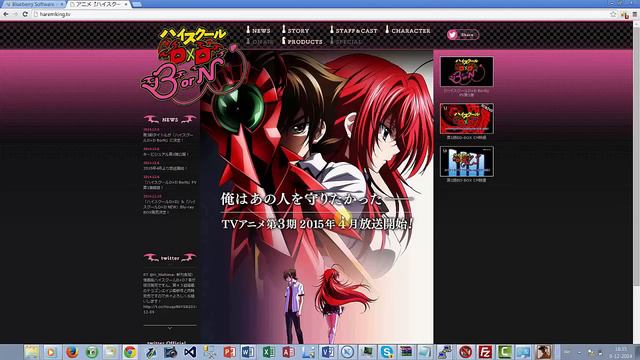The image size is (640, 360).
Task: Open the STORY menu item
Action: pos(296,30)
